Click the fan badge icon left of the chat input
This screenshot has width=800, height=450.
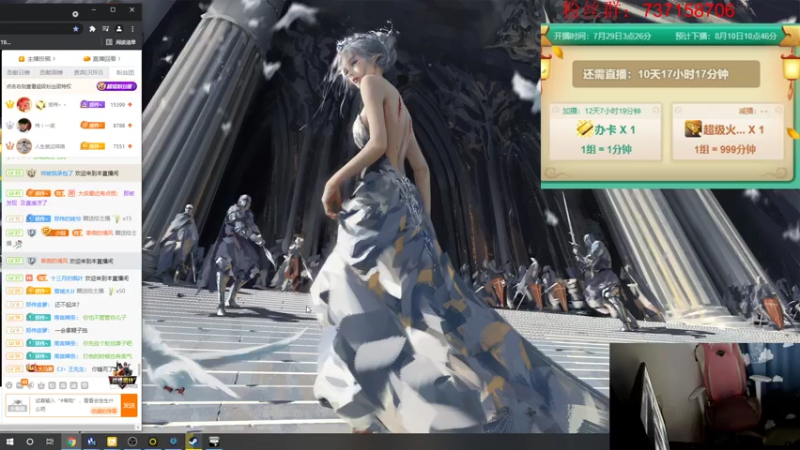pyautogui.click(x=17, y=405)
